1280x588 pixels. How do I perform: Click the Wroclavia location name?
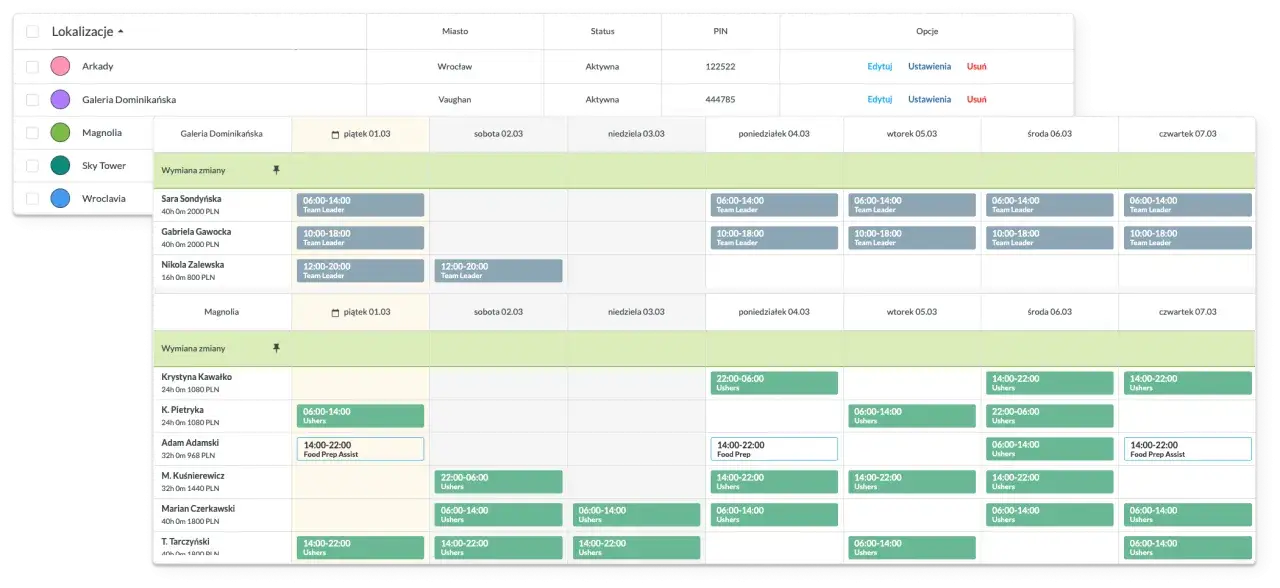click(104, 198)
